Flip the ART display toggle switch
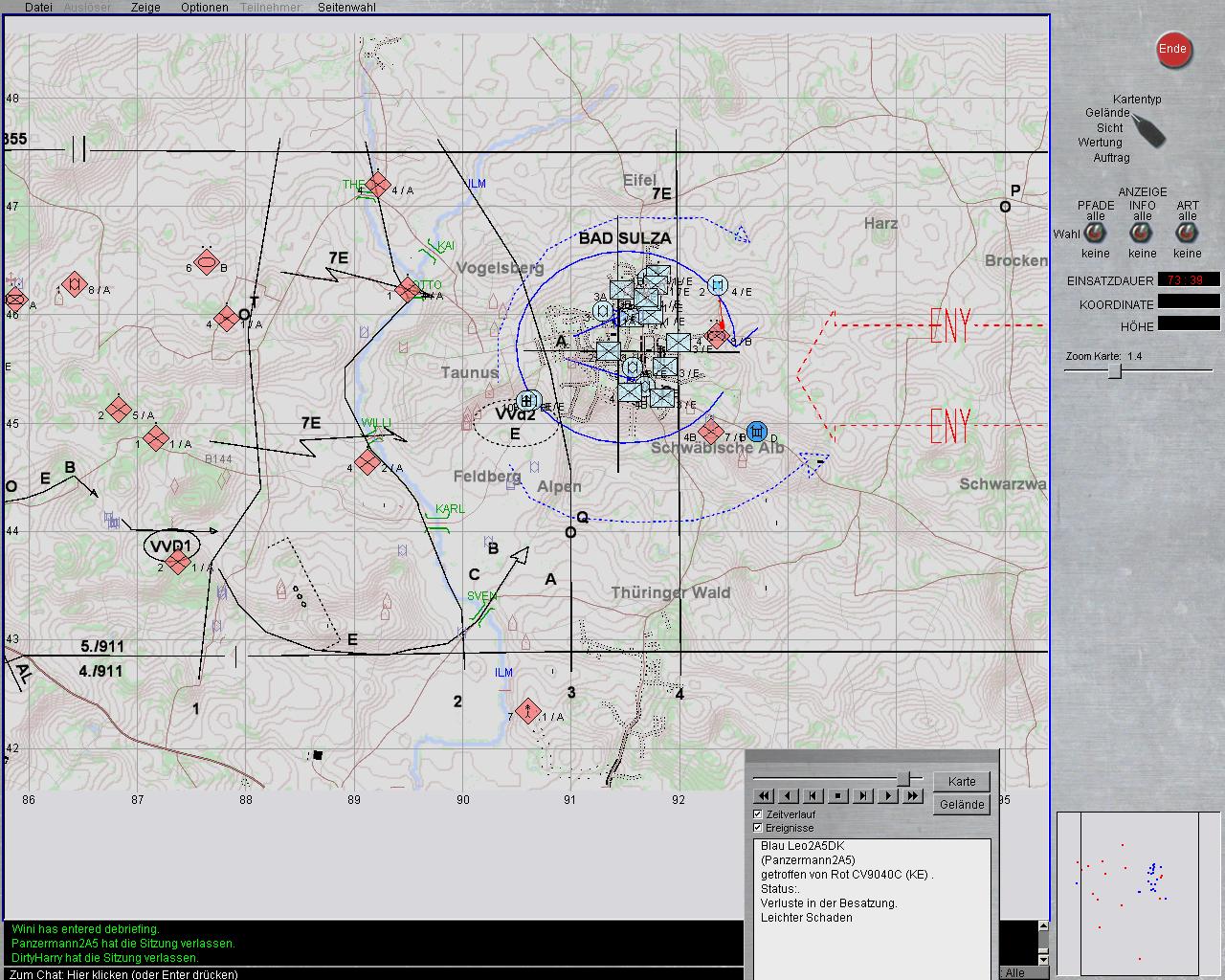1225x980 pixels. [x=1187, y=234]
